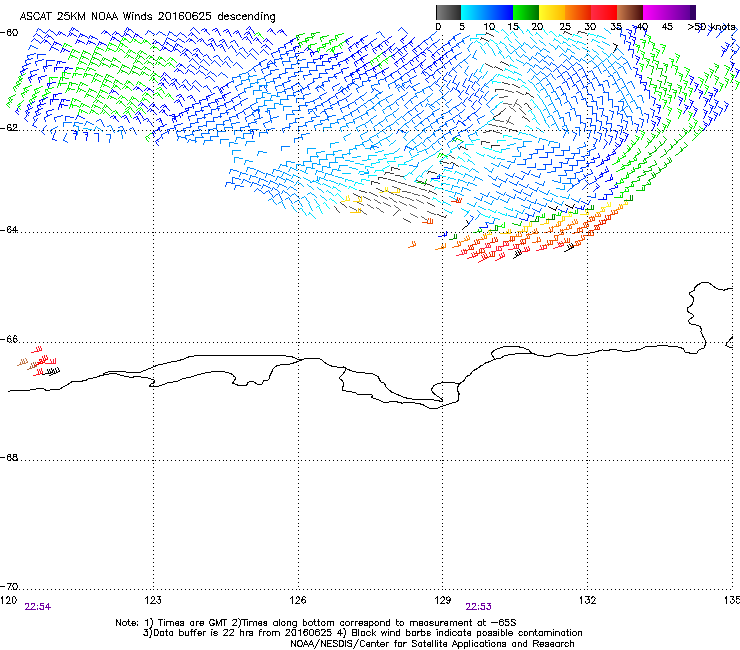Click the purple time label 22:53
This screenshot has width=740, height=650.
click(478, 607)
